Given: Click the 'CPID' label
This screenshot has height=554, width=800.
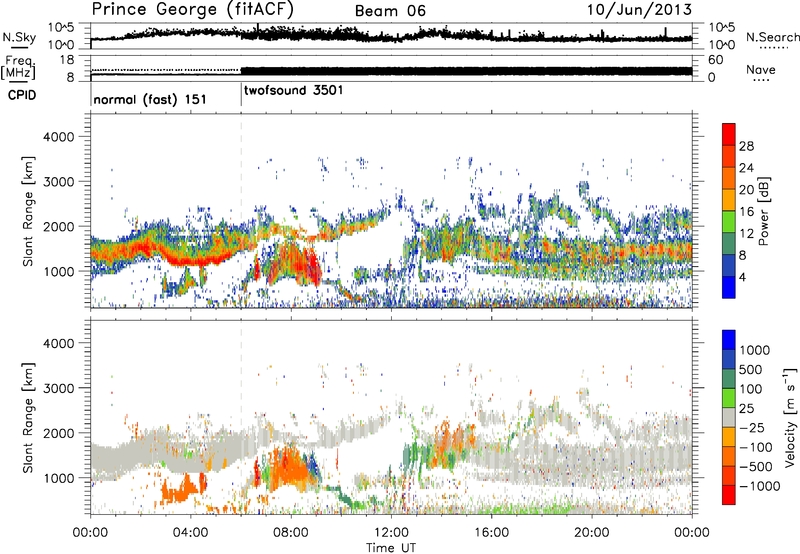Looking at the screenshot, I should [x=22, y=95].
